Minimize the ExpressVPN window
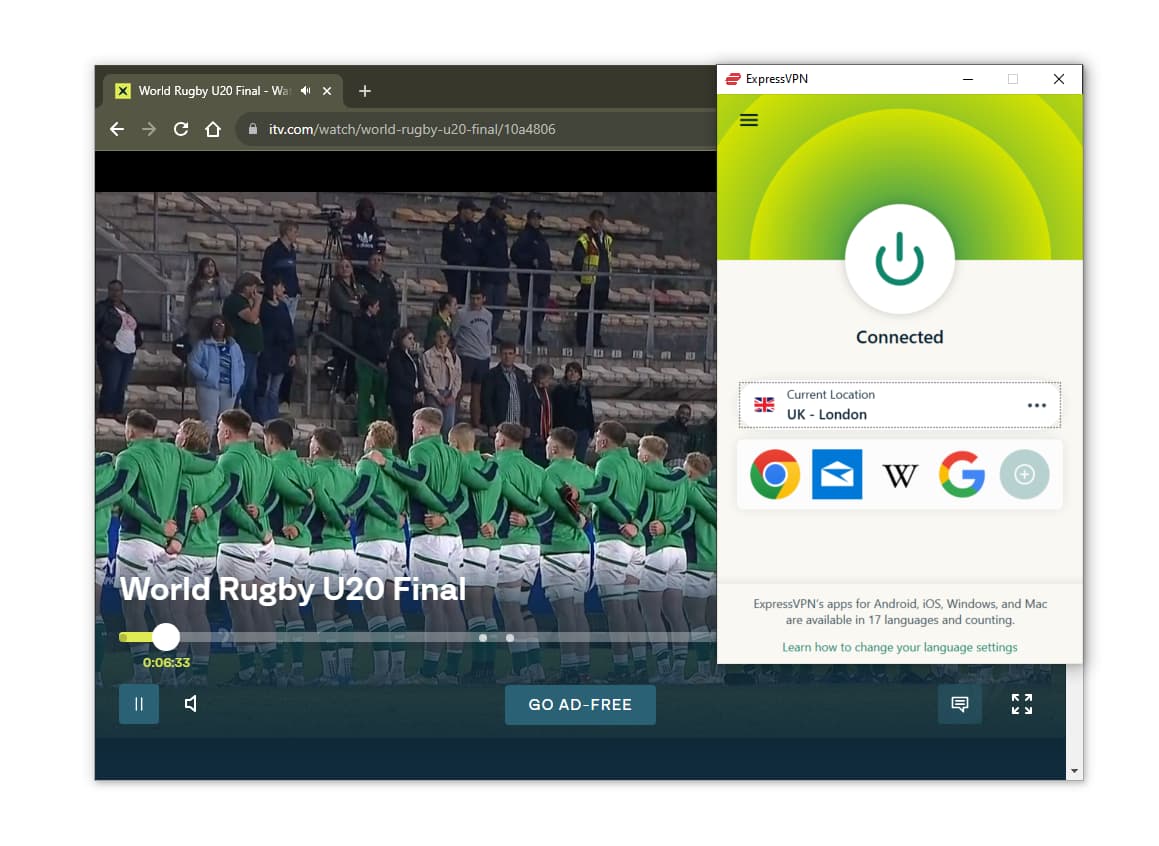This screenshot has height=846, width=1159. coord(968,79)
